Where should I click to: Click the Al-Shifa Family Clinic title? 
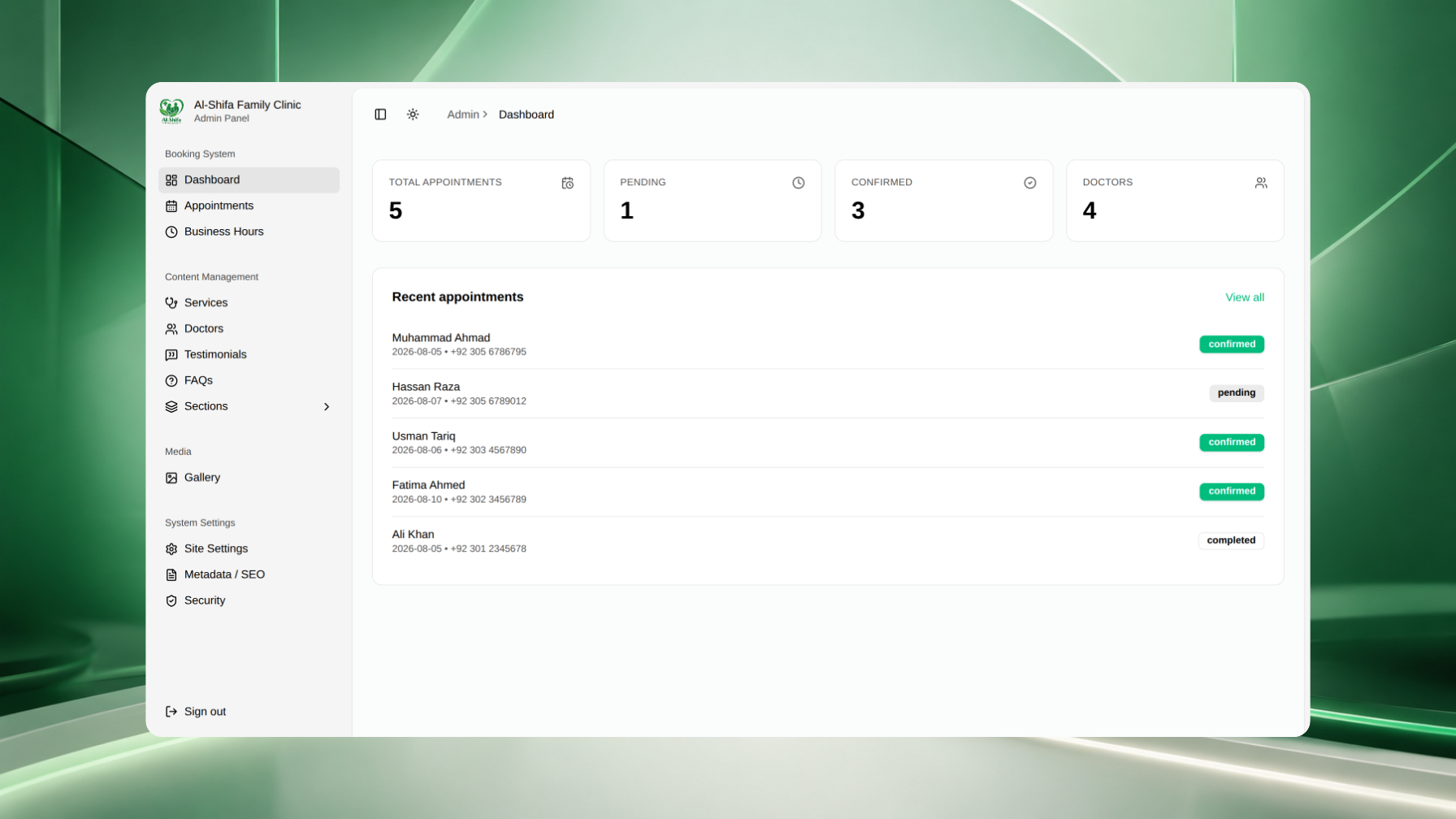tap(247, 105)
